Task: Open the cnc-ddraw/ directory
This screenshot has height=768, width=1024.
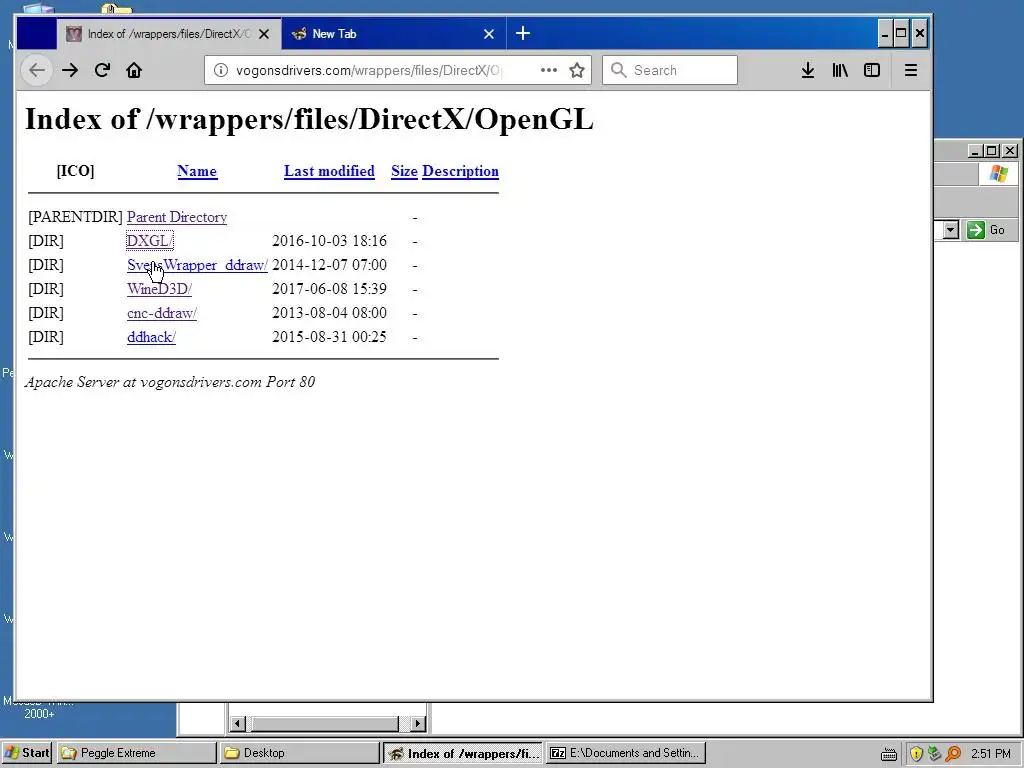Action: (162, 313)
